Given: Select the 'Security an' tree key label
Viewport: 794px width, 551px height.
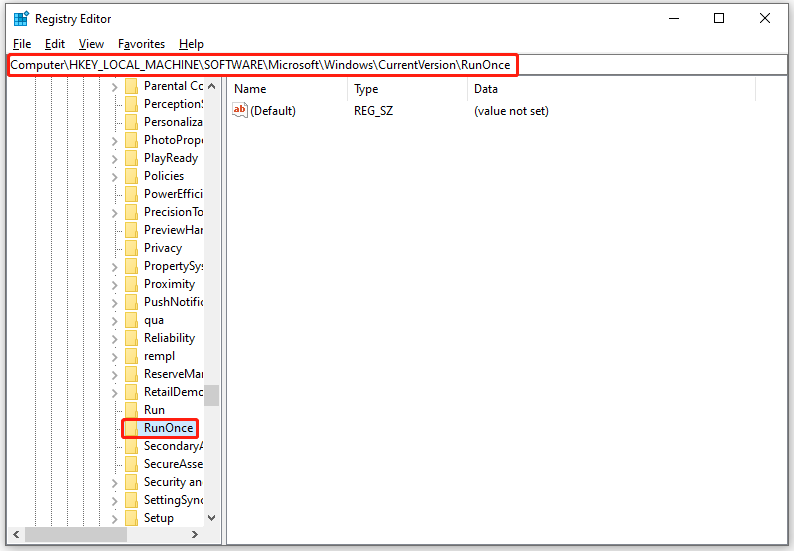Looking at the screenshot, I should tap(173, 482).
